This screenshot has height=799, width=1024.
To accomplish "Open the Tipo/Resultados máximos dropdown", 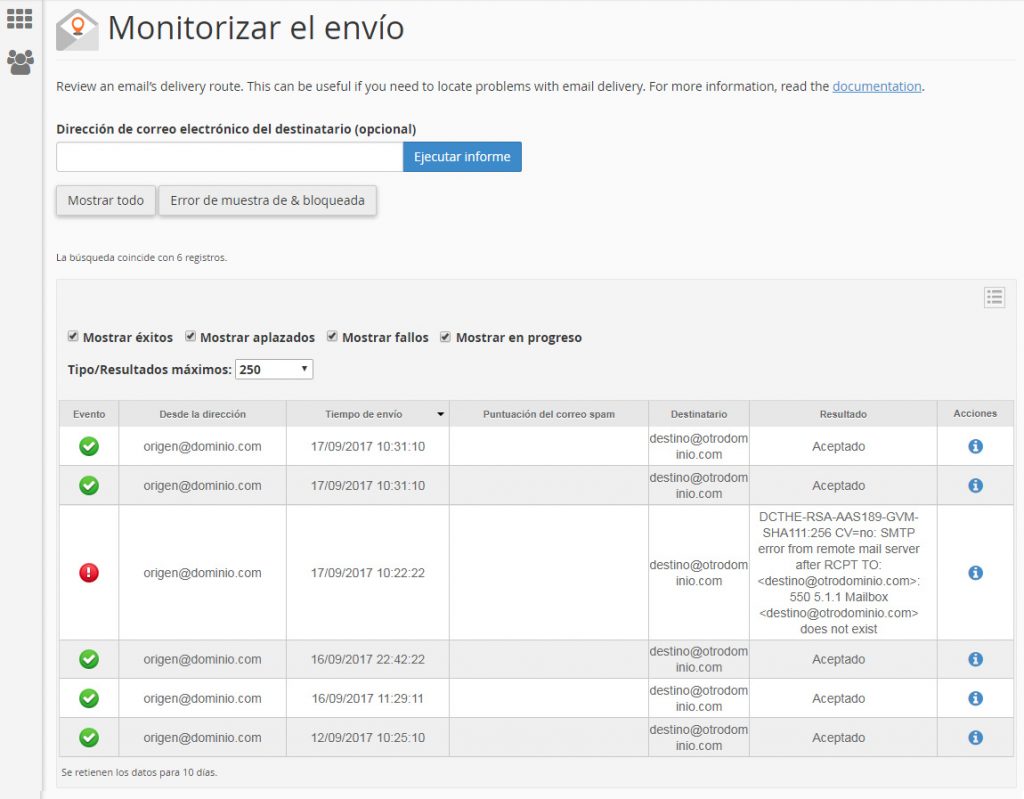I will pyautogui.click(x=274, y=368).
